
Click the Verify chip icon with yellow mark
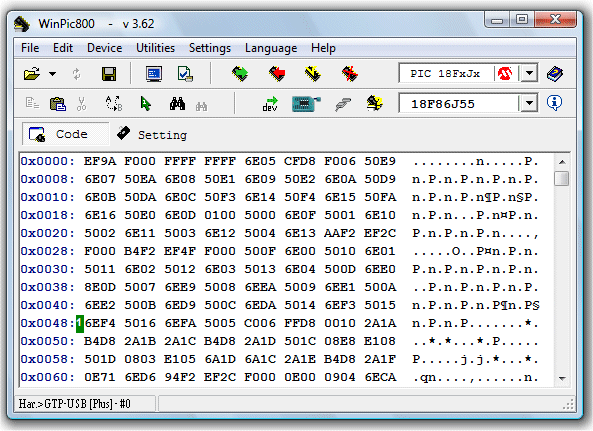(x=312, y=74)
